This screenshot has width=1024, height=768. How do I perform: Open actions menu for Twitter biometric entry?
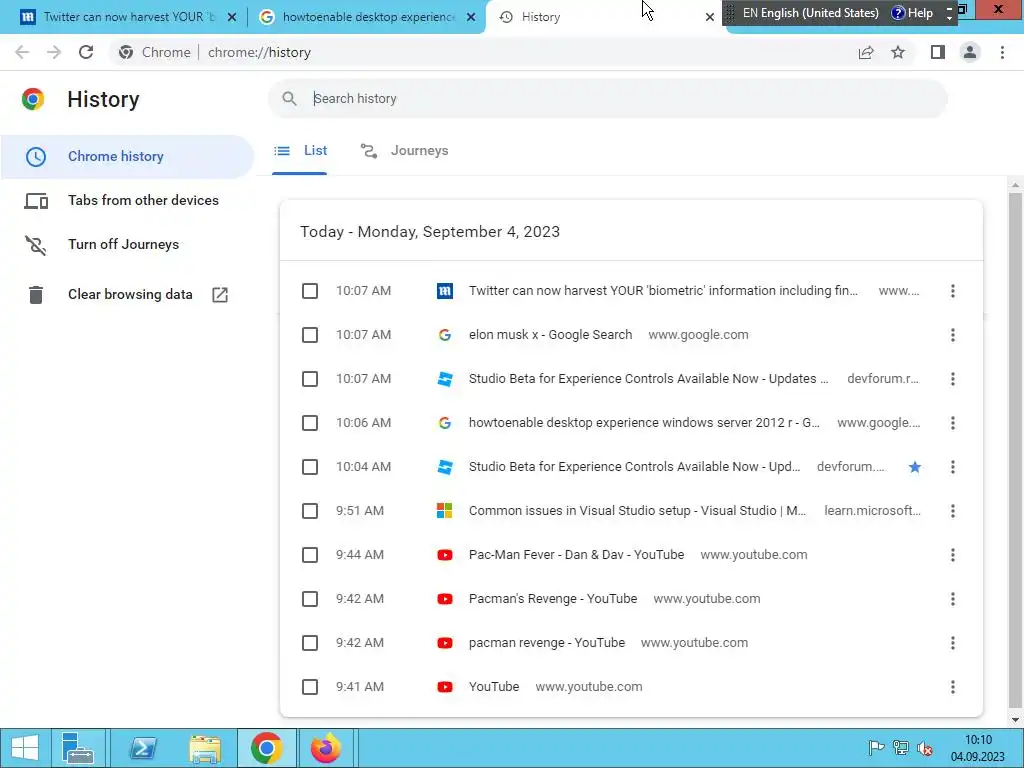pyautogui.click(x=953, y=291)
